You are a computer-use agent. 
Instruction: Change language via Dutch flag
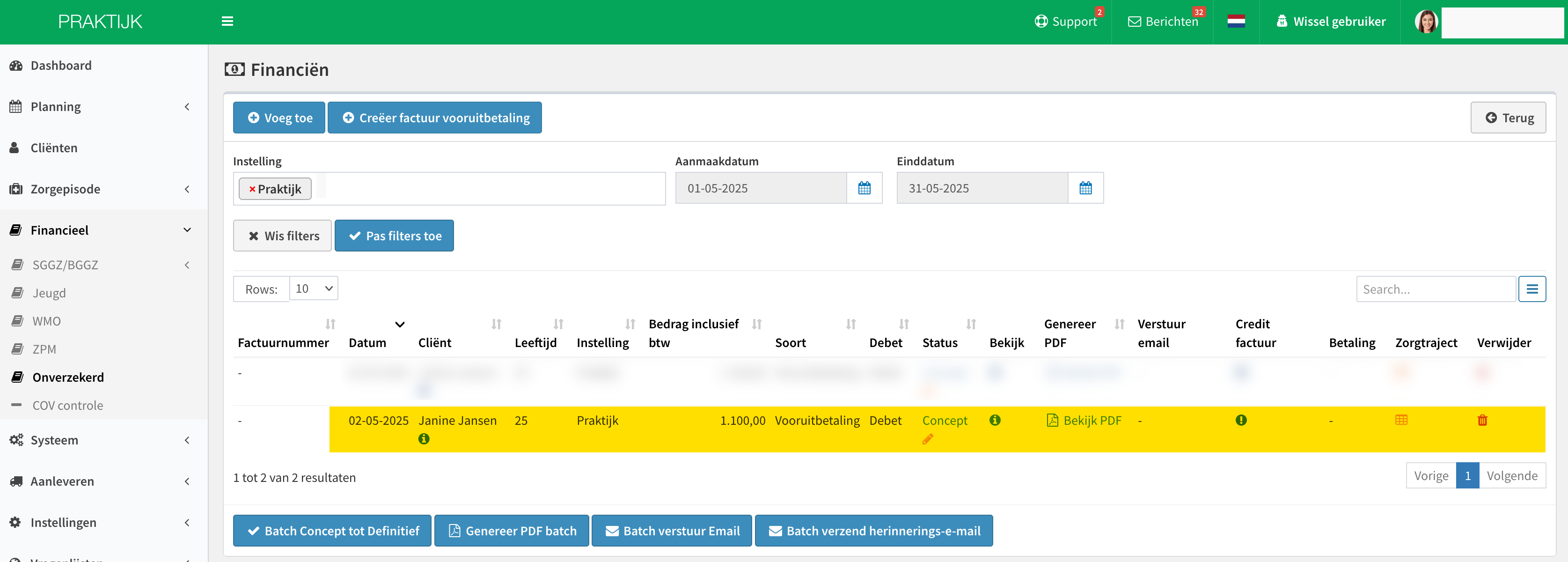[x=1236, y=22]
